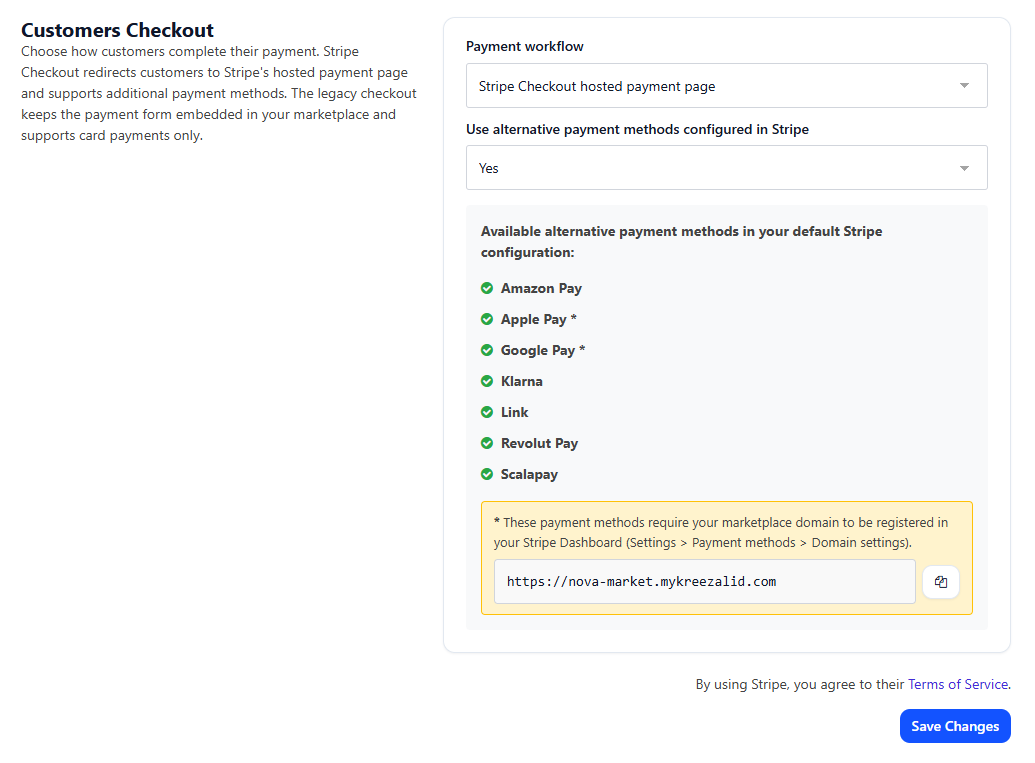Click the Revolut Pay text
Screen dimensions: 1035x763
(x=539, y=444)
